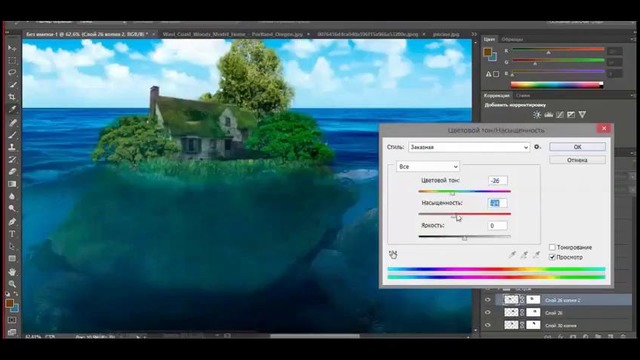Add Exposure adjustment icon

[571, 115]
